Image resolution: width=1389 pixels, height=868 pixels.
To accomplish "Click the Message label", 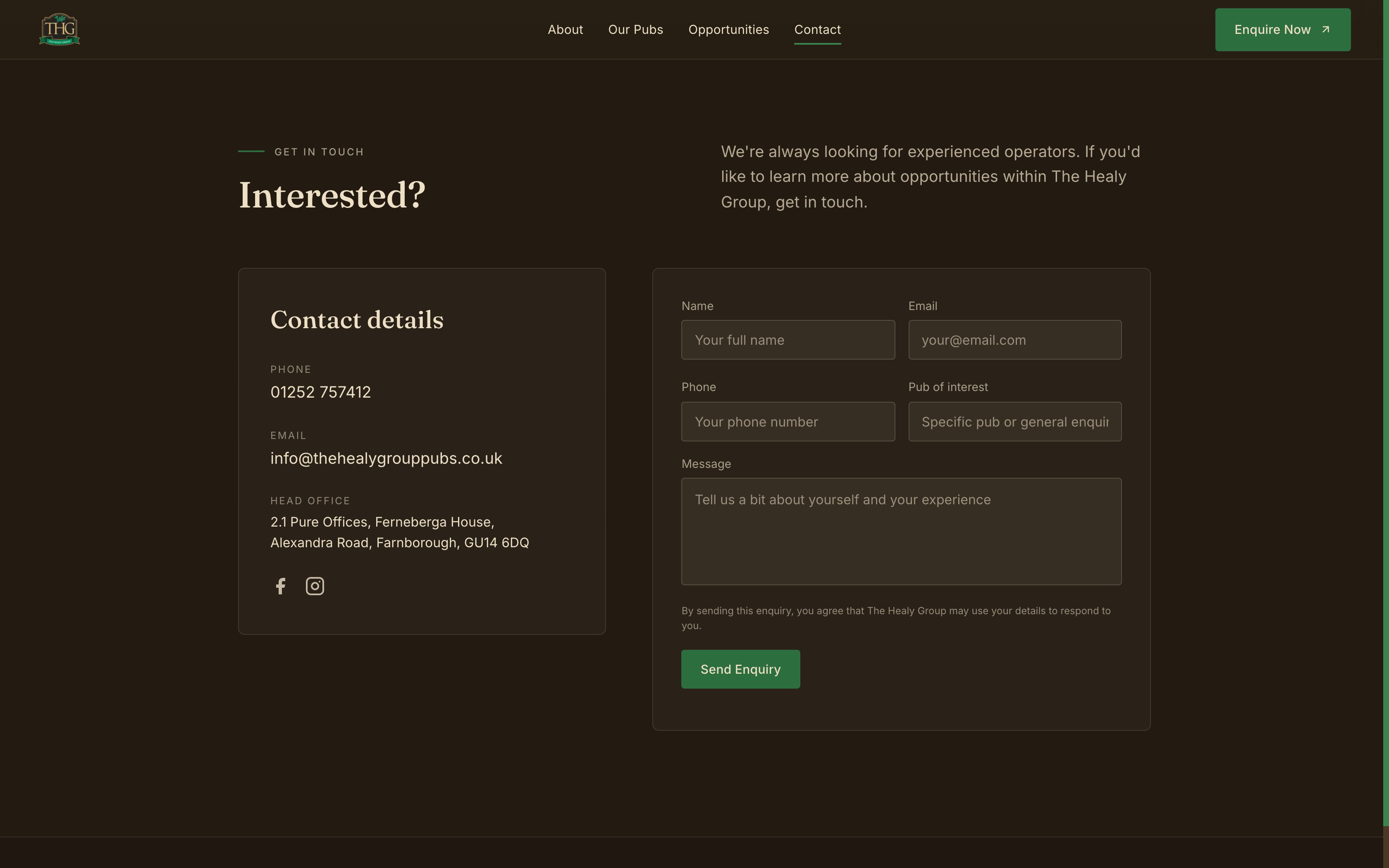I will [706, 464].
